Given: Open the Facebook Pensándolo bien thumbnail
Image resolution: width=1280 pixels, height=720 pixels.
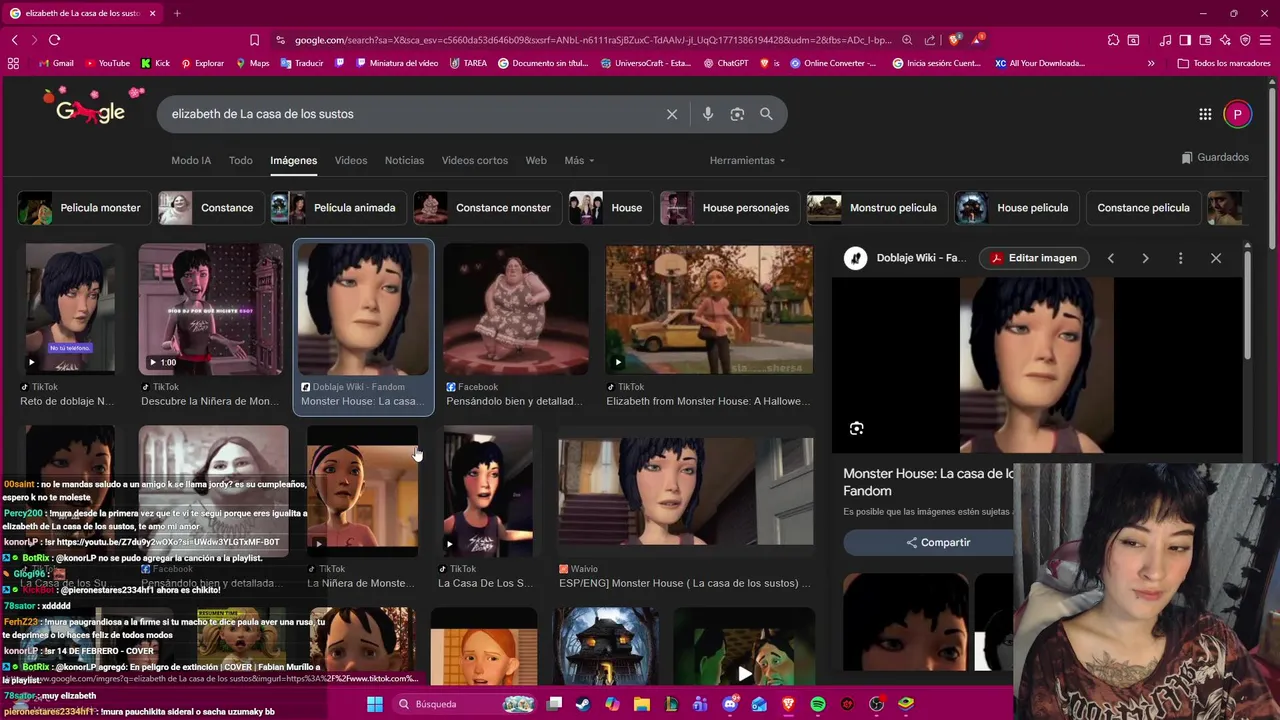Looking at the screenshot, I should point(516,309).
